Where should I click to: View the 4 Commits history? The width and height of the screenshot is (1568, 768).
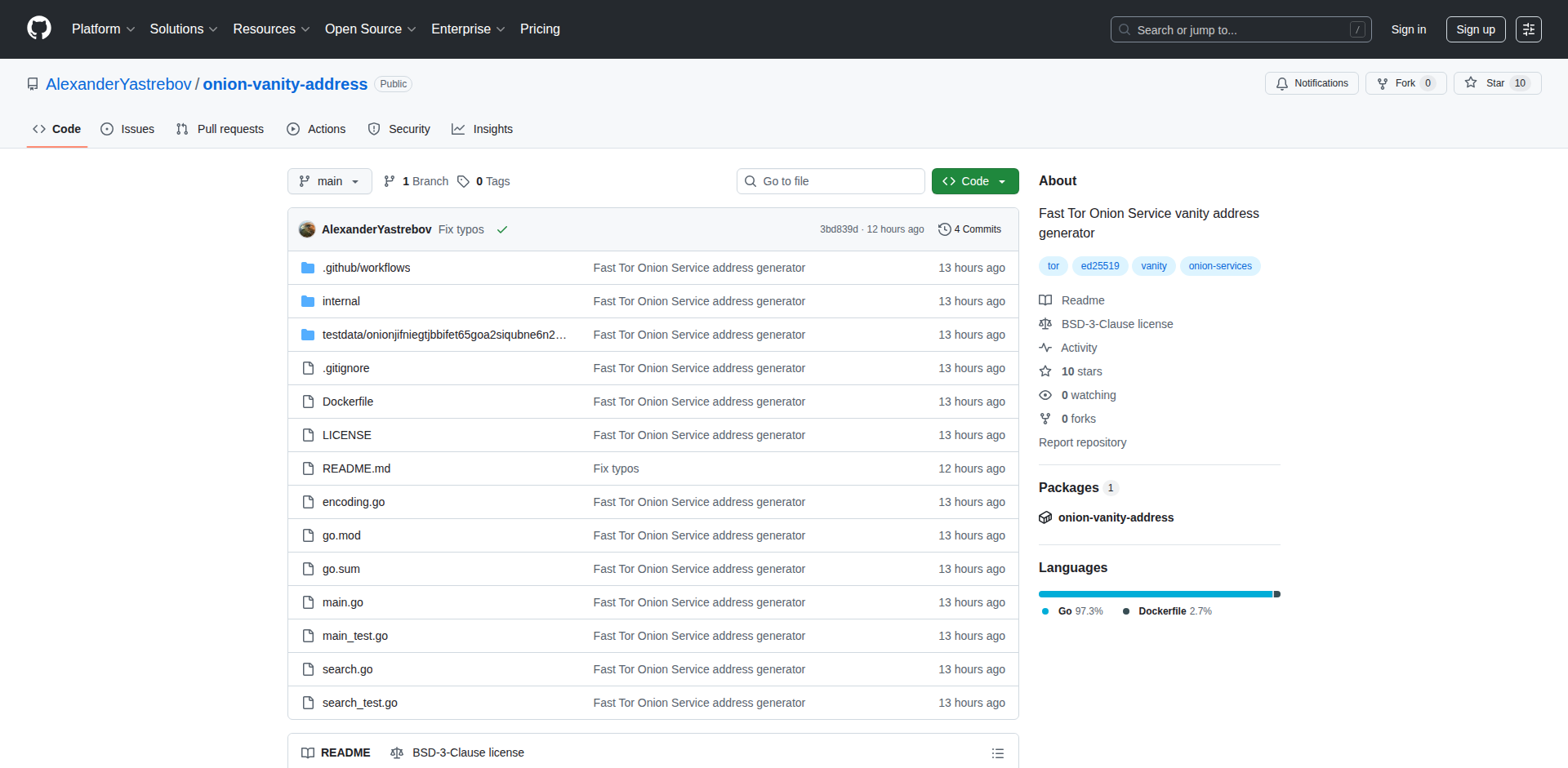pos(970,229)
